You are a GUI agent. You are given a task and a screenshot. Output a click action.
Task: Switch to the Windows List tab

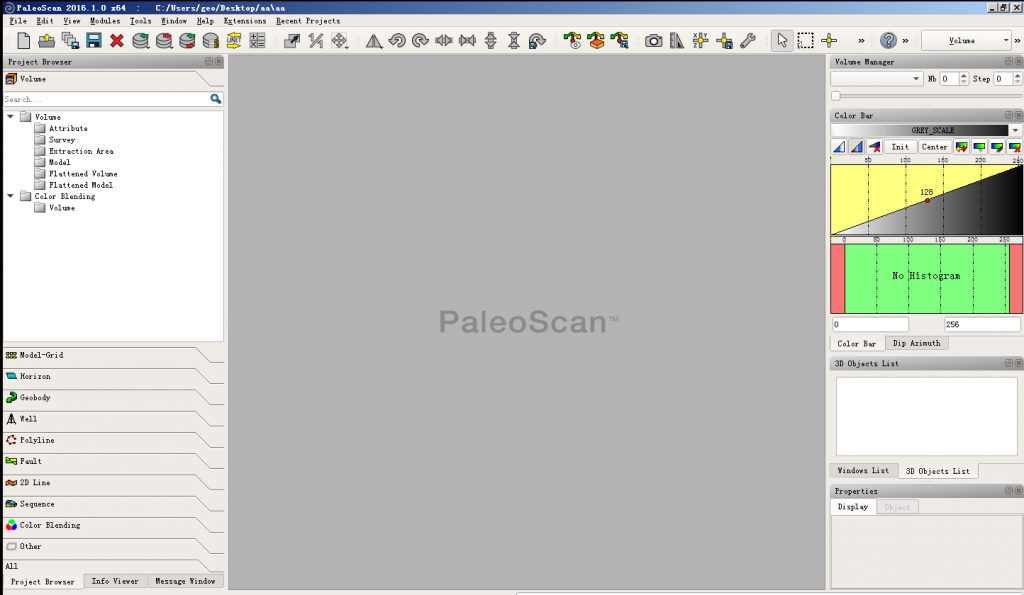pyautogui.click(x=863, y=470)
